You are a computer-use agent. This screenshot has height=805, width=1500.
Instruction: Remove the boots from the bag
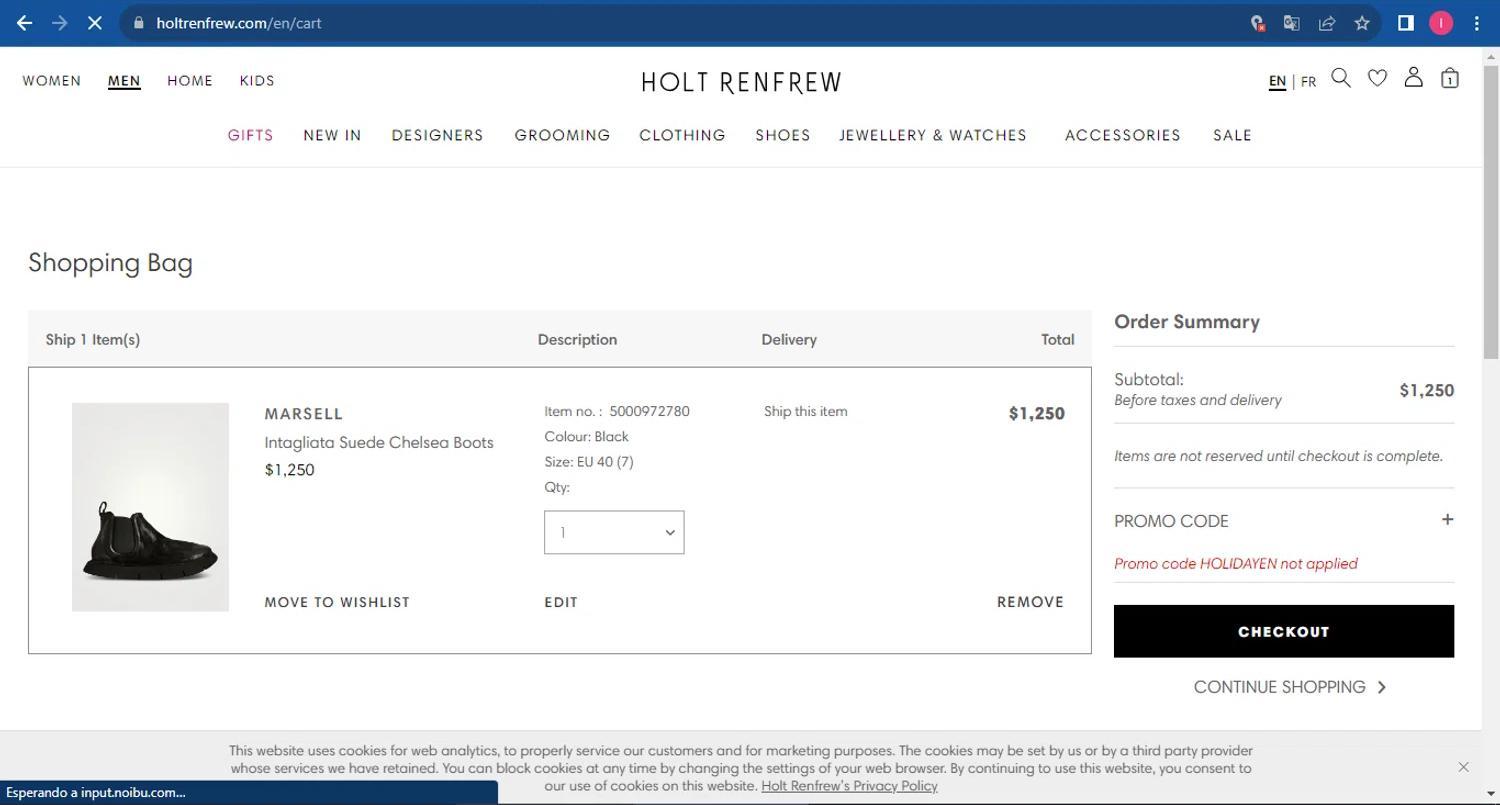click(x=1030, y=602)
